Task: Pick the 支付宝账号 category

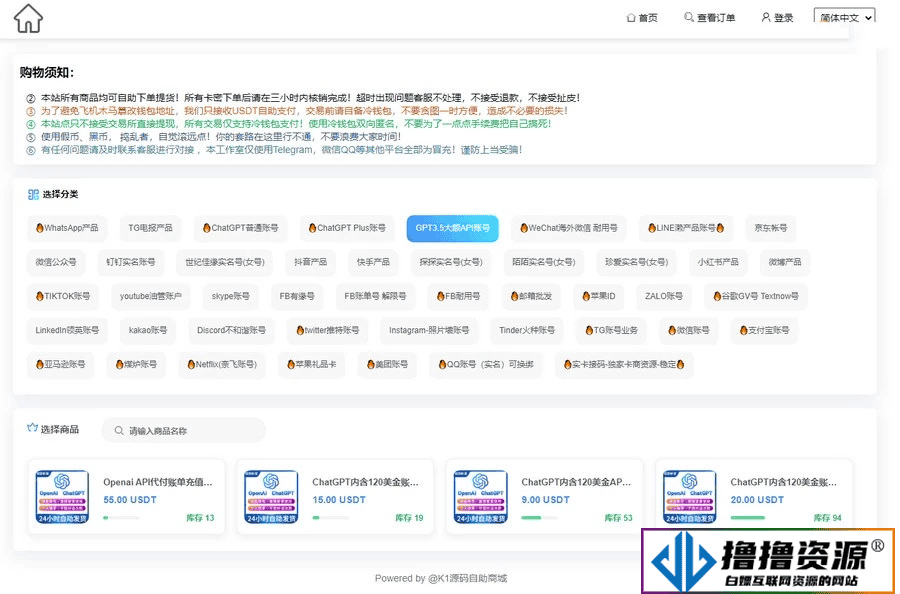Action: pos(765,330)
